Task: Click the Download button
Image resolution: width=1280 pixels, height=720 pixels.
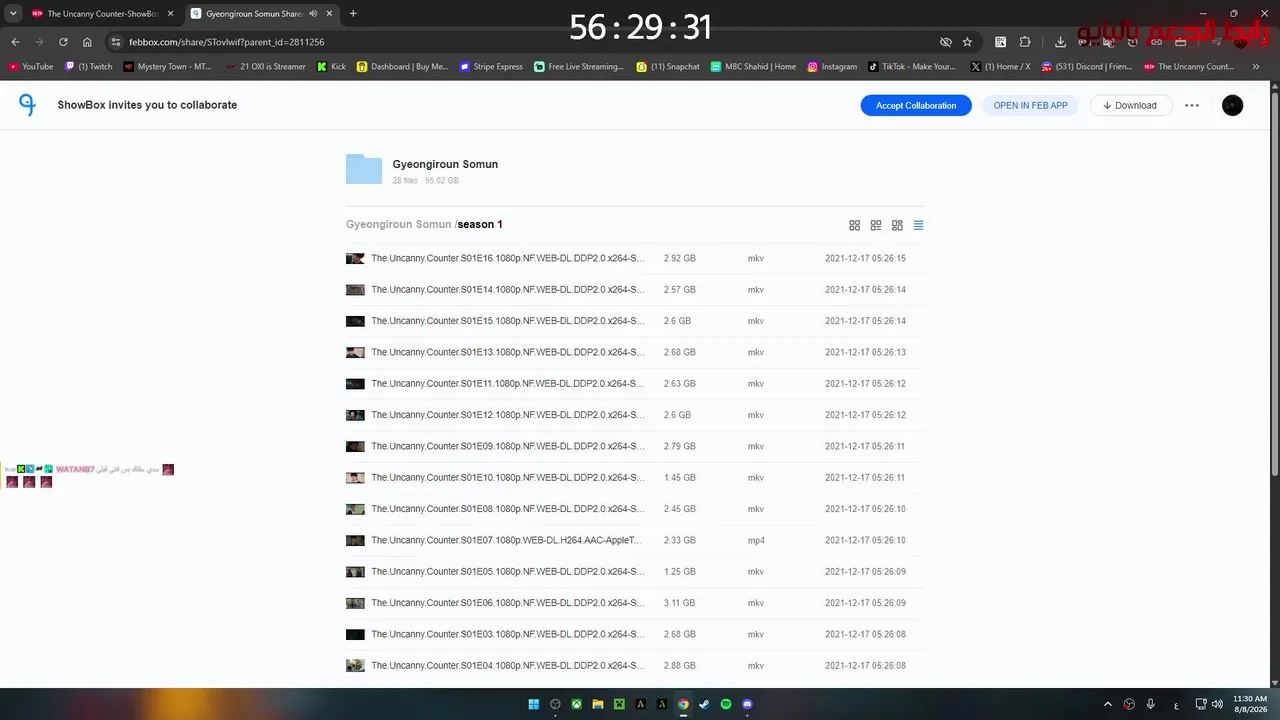Action: pyautogui.click(x=1130, y=105)
